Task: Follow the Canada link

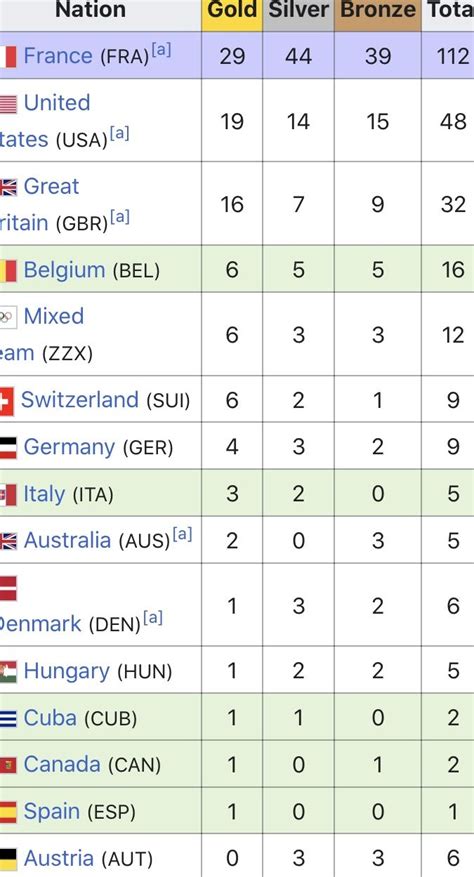Action: pos(62,765)
